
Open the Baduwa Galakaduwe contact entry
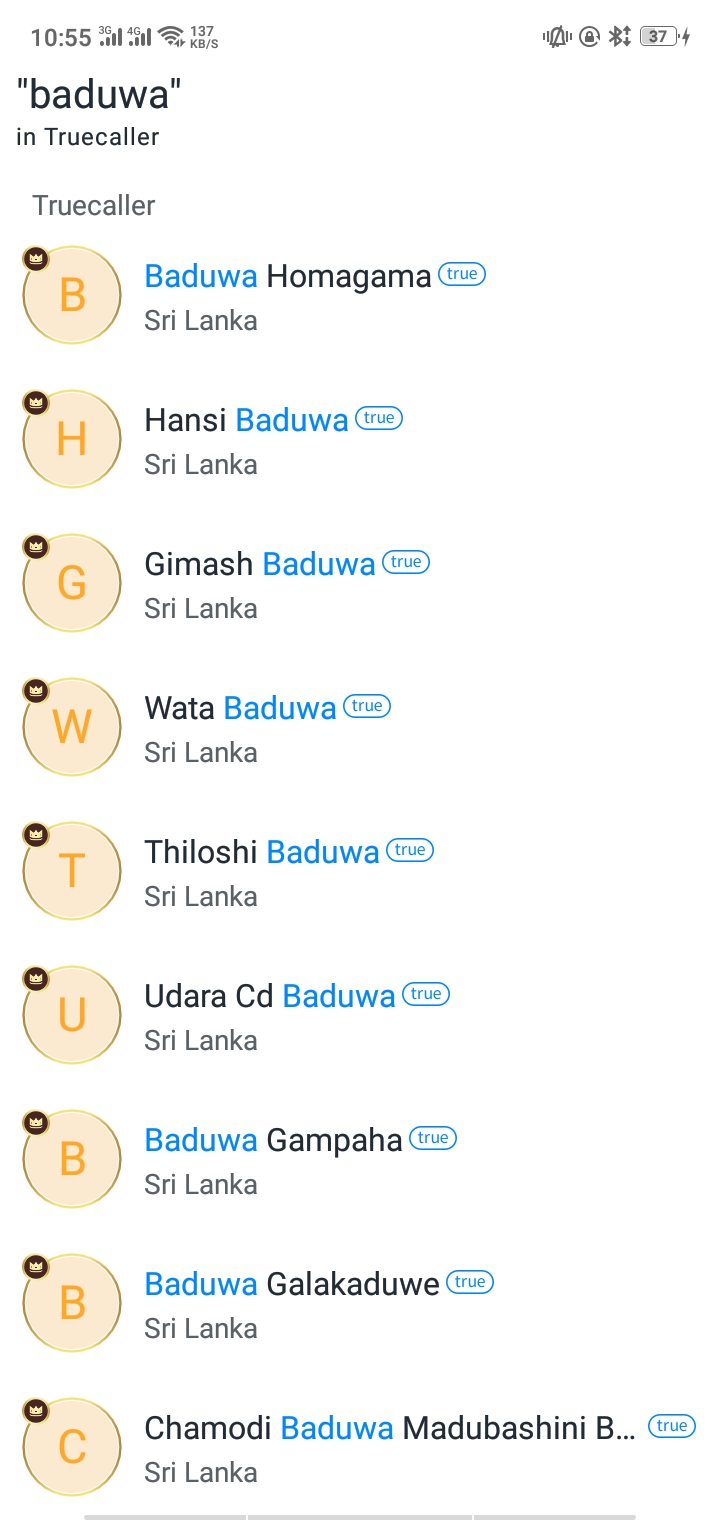coord(360,1303)
